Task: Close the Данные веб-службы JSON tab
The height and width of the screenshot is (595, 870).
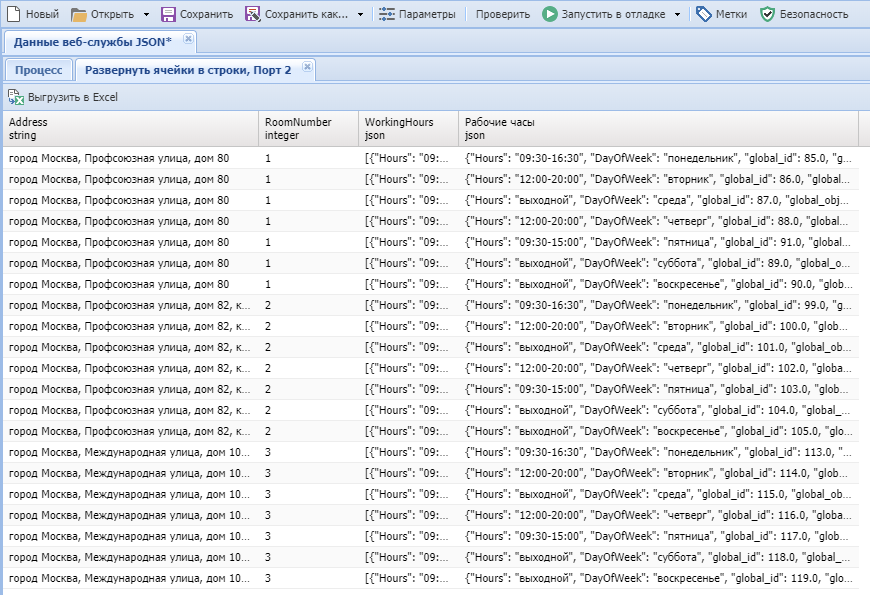Action: tap(188, 40)
